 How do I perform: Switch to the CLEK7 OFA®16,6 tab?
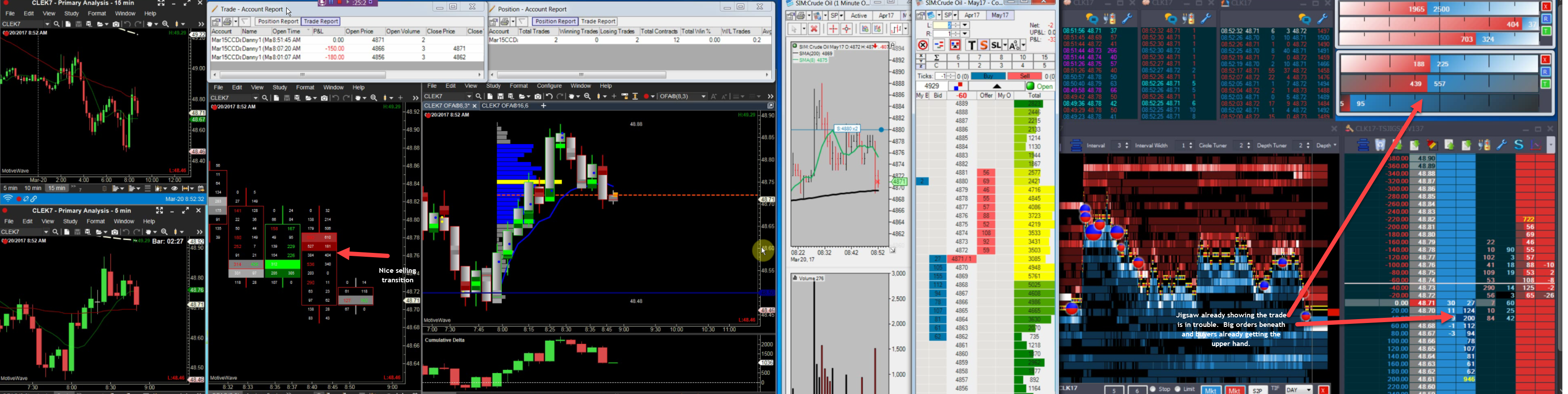coord(505,106)
